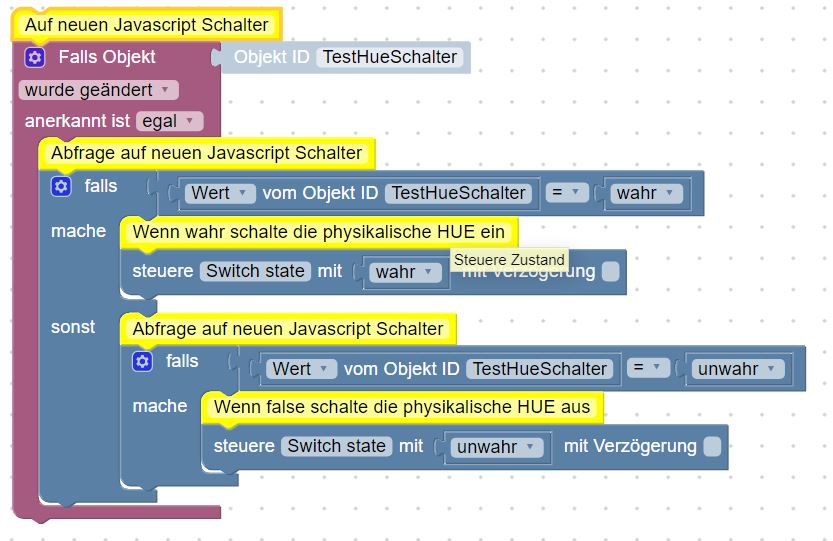Open first 'Wert' attribute dropdown

click(x=220, y=193)
